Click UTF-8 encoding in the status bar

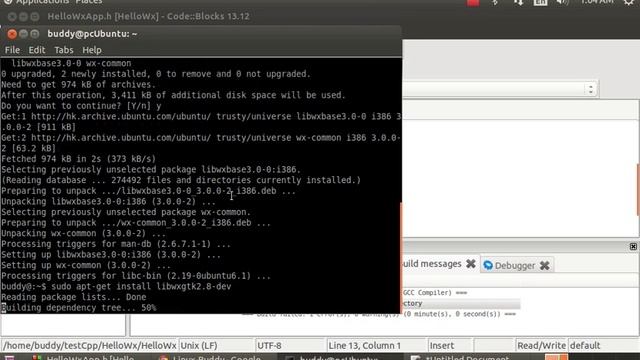(x=269, y=346)
